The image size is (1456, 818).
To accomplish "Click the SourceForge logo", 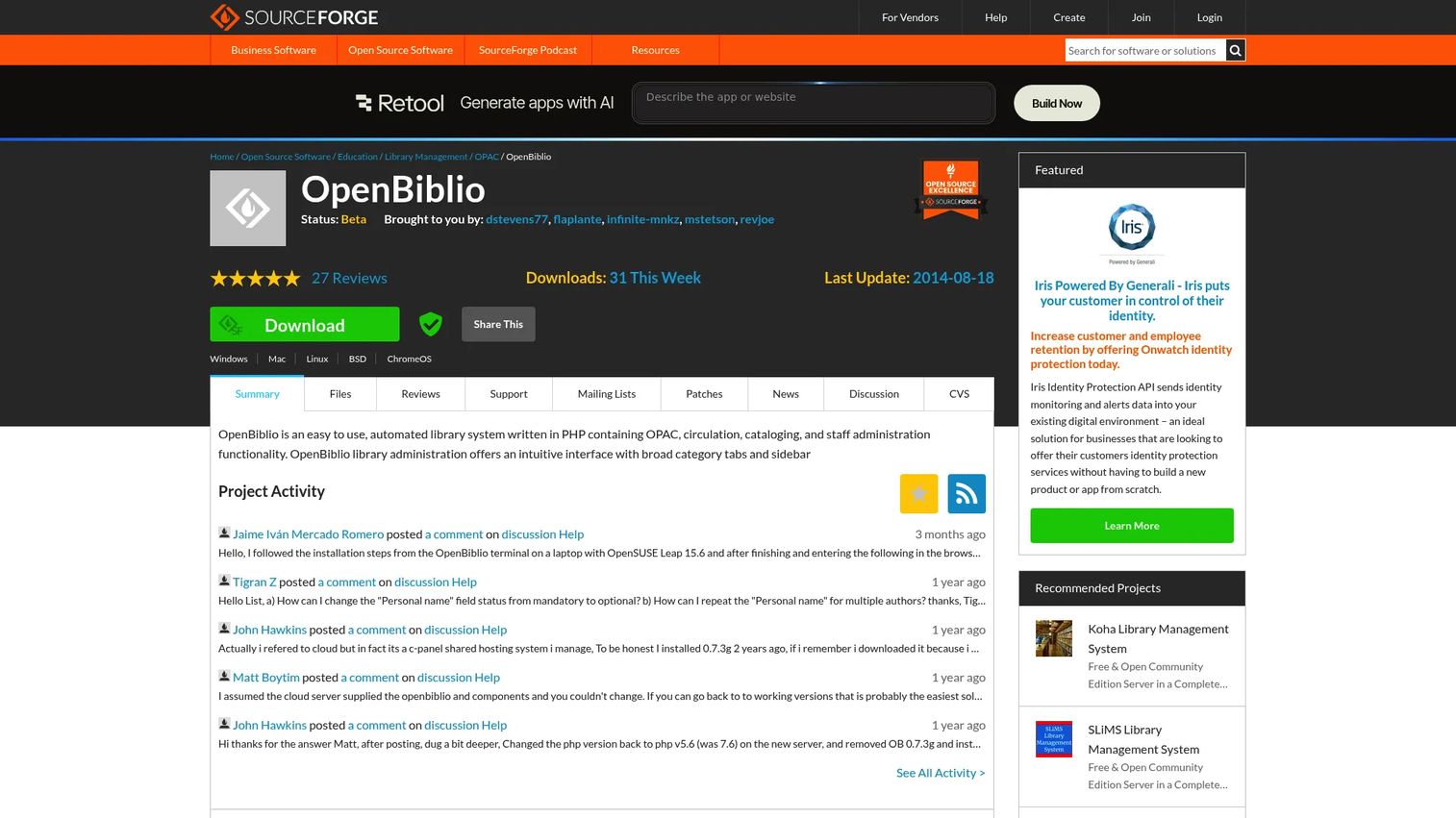I will point(294,17).
